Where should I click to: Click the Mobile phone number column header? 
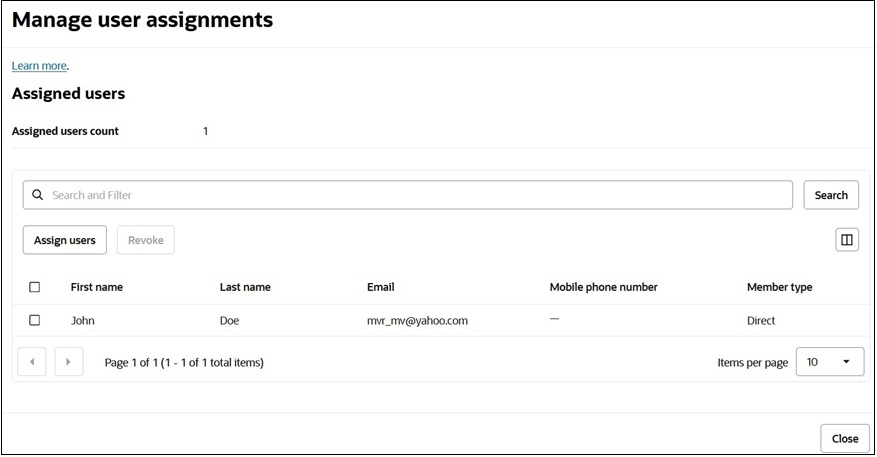pyautogui.click(x=603, y=287)
